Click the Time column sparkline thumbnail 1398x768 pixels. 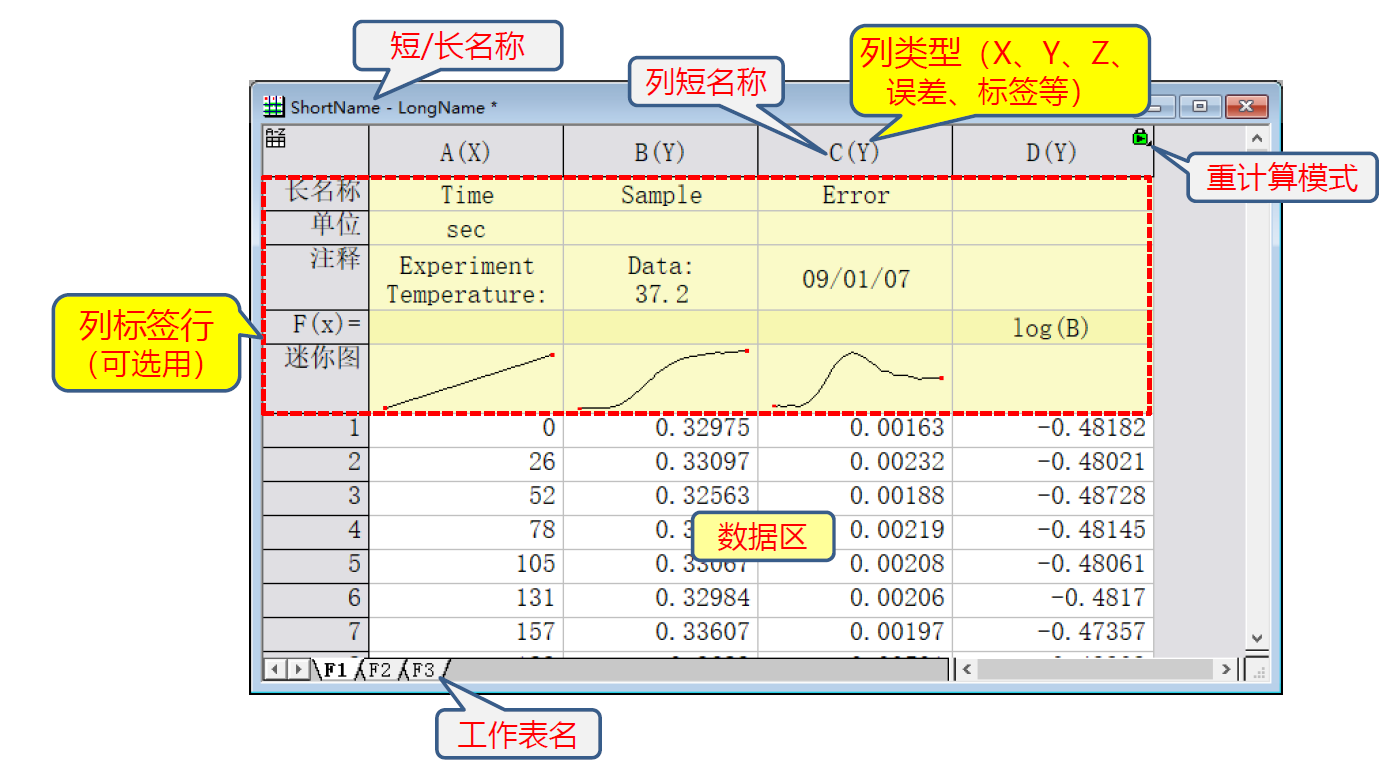pos(465,380)
